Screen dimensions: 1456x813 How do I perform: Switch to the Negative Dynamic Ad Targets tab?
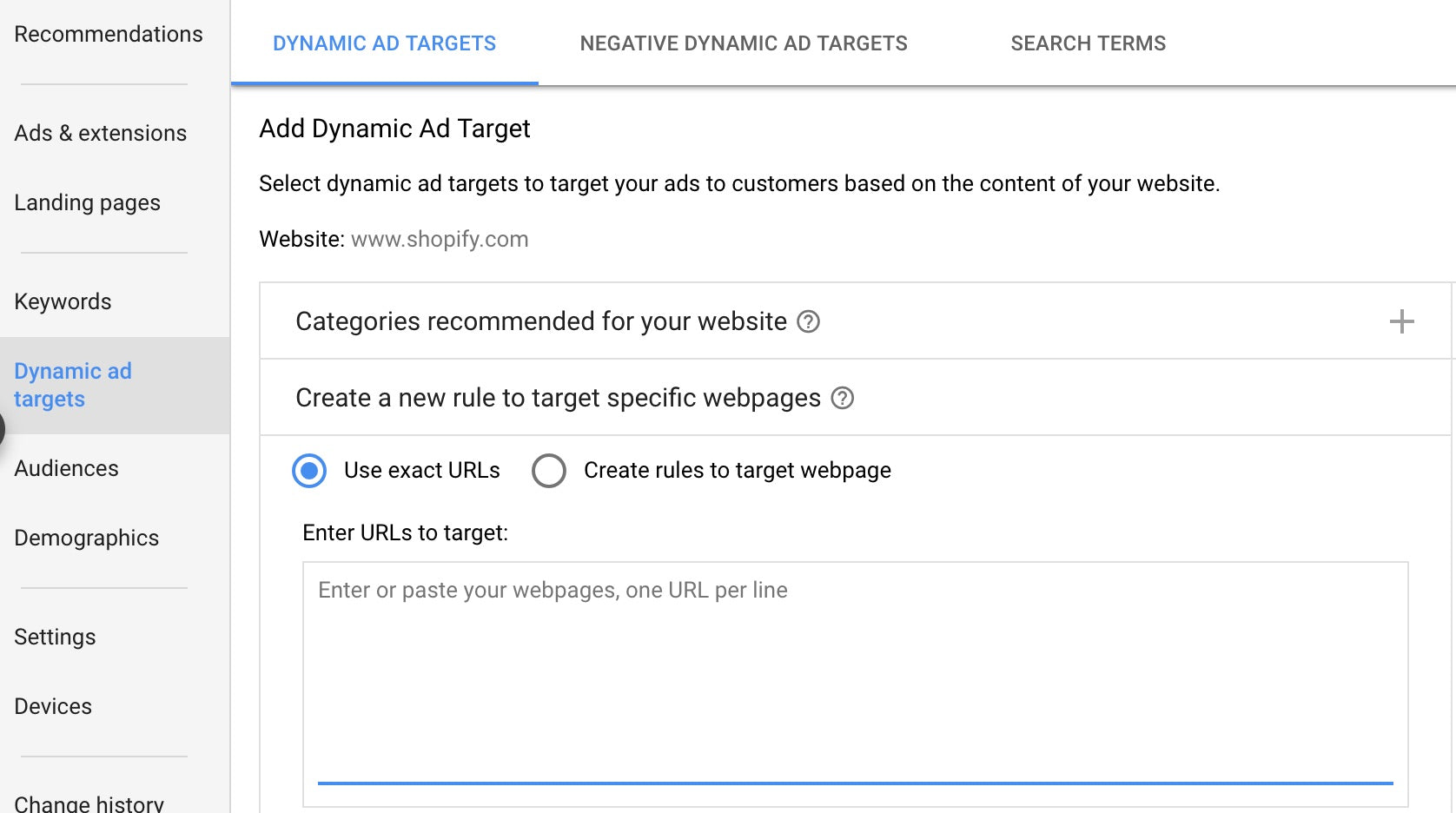click(x=744, y=43)
